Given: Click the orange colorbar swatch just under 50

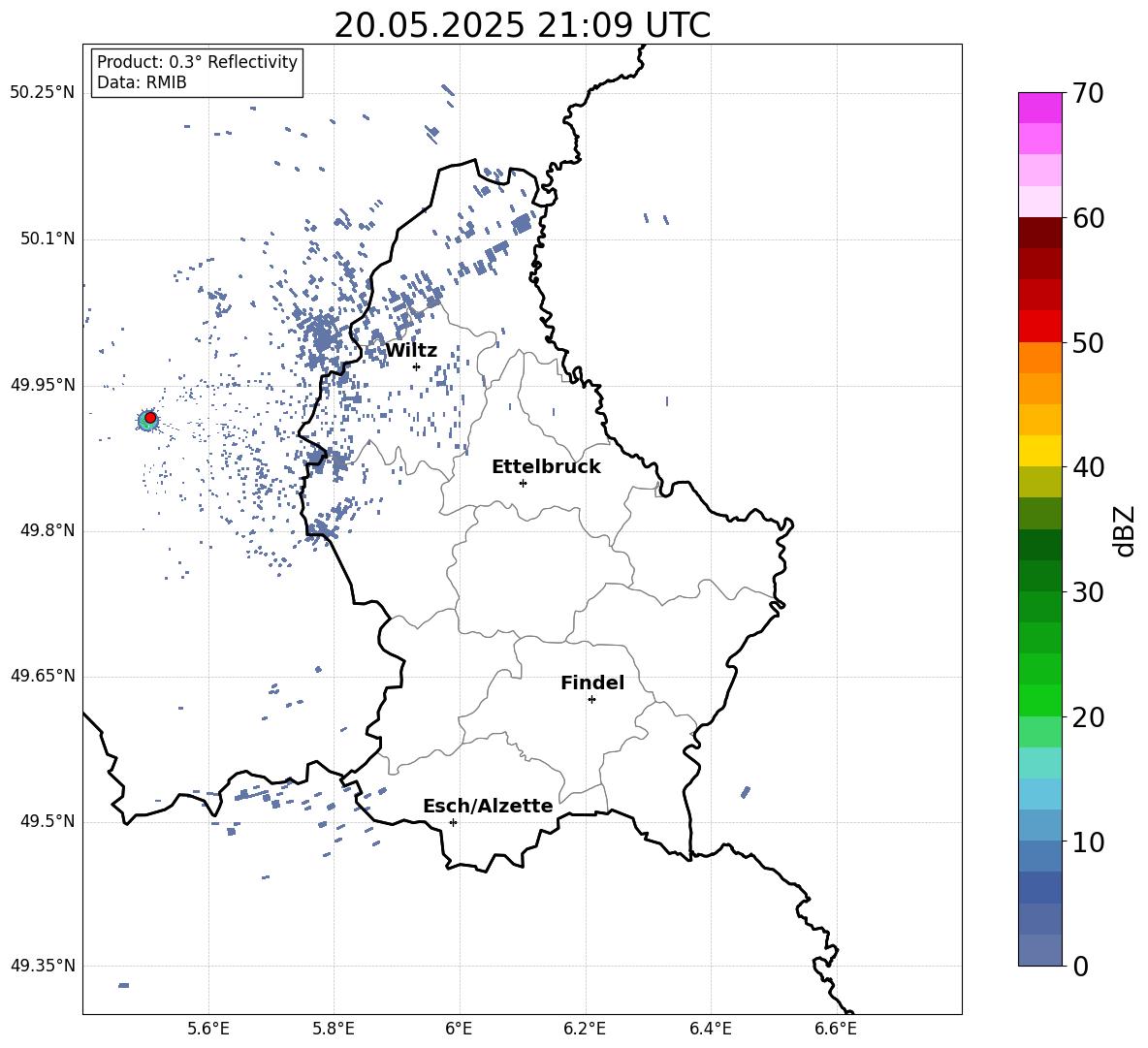Looking at the screenshot, I should coord(1040,358).
